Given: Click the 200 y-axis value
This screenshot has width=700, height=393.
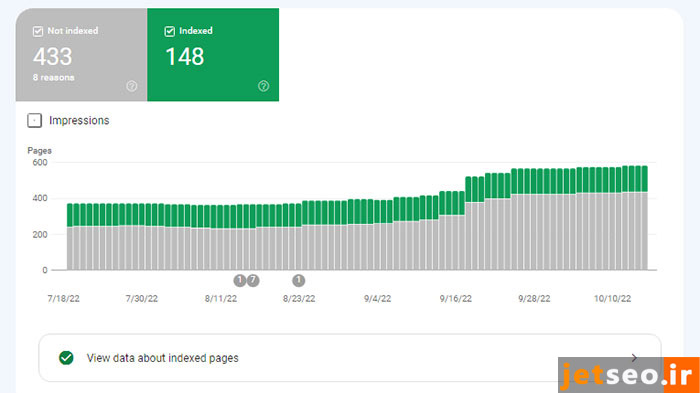Looking at the screenshot, I should [x=40, y=234].
